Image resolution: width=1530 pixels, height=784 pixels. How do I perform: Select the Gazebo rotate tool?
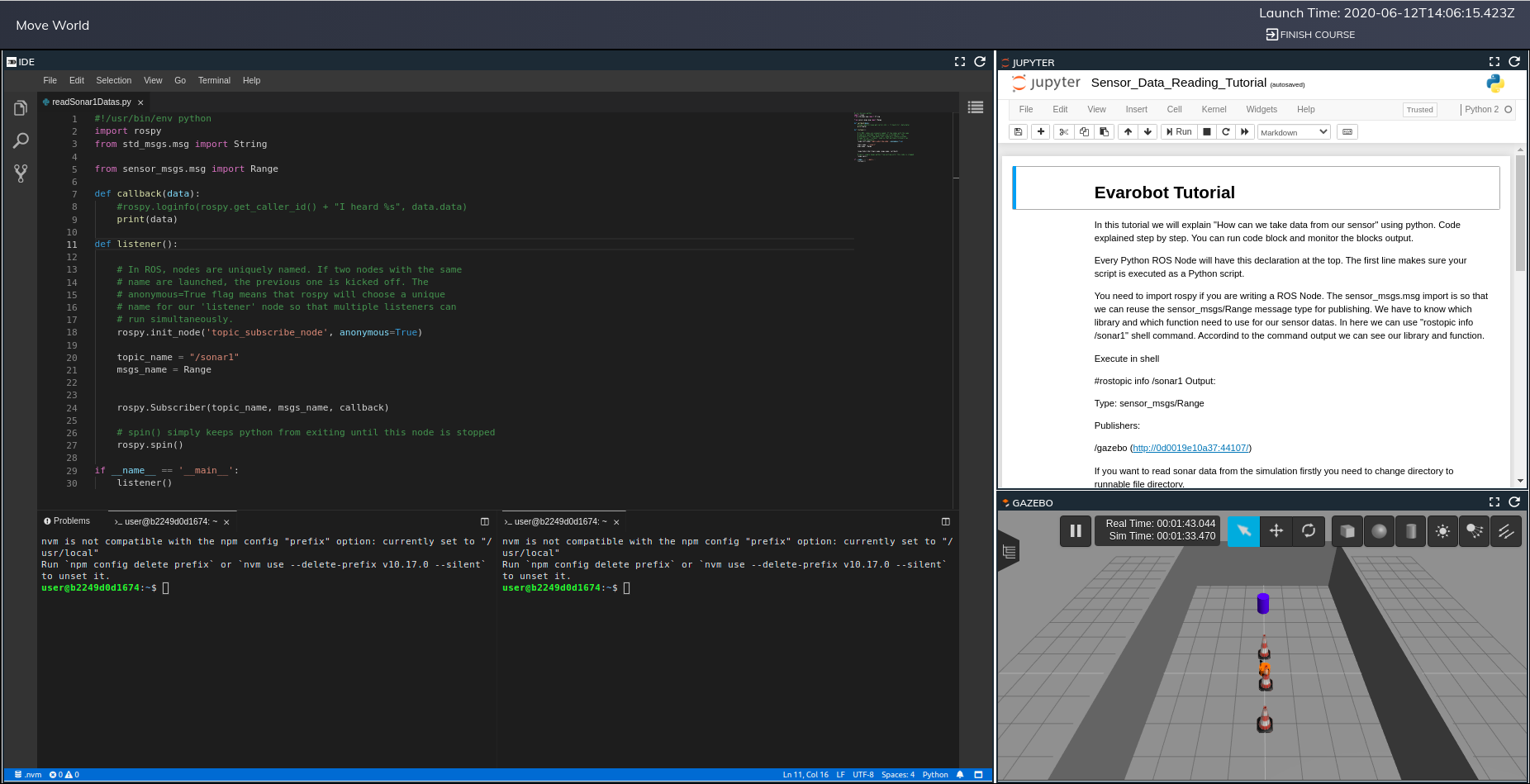(1309, 531)
